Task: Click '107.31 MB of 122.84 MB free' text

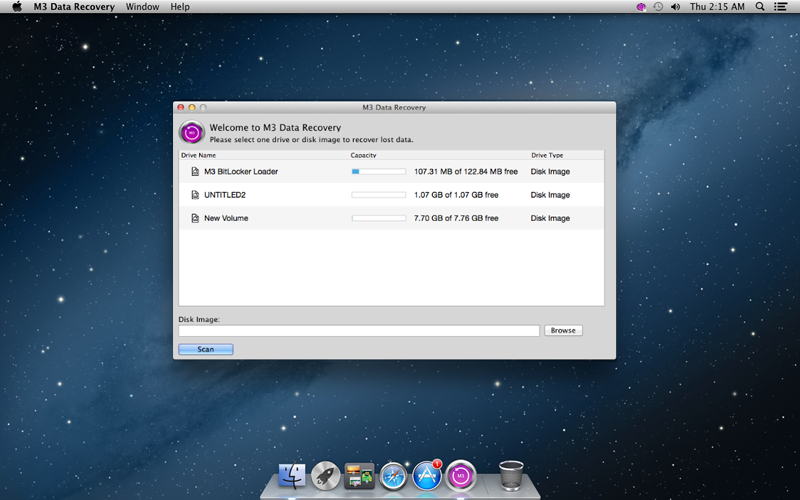Action: 466,171
